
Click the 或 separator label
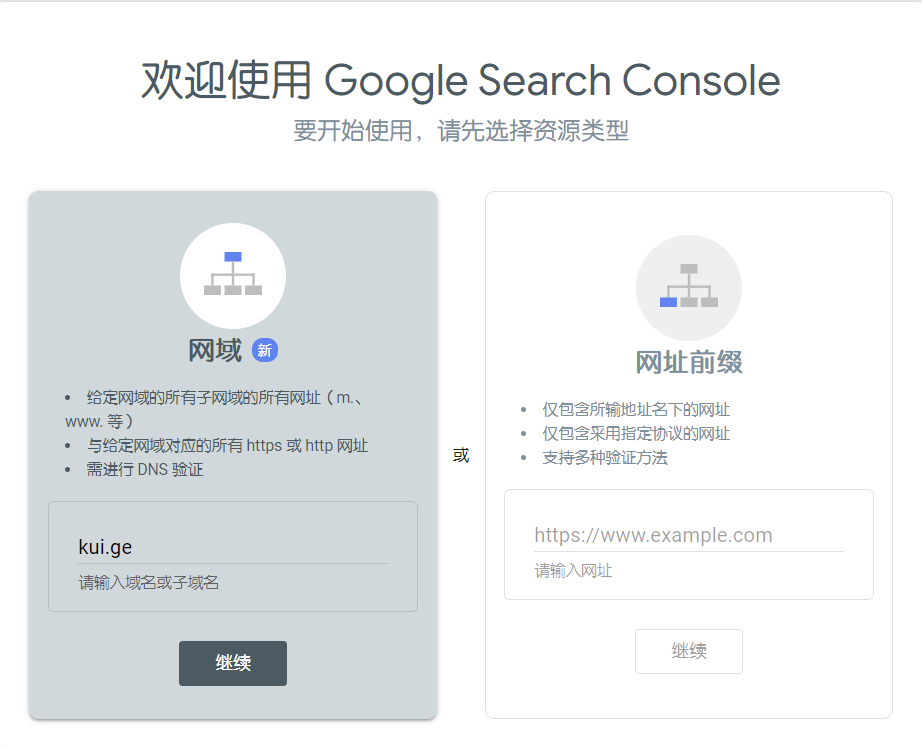(461, 455)
